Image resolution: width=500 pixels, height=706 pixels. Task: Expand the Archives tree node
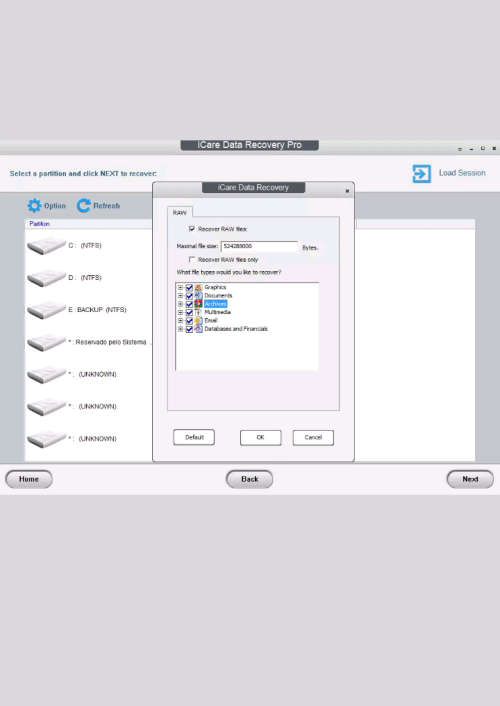click(180, 304)
